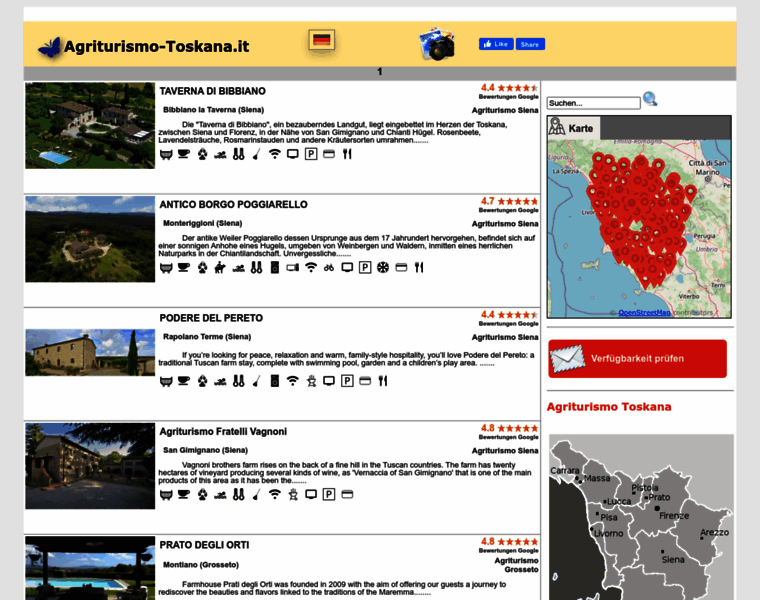Click the Facebook Share button

530,44
